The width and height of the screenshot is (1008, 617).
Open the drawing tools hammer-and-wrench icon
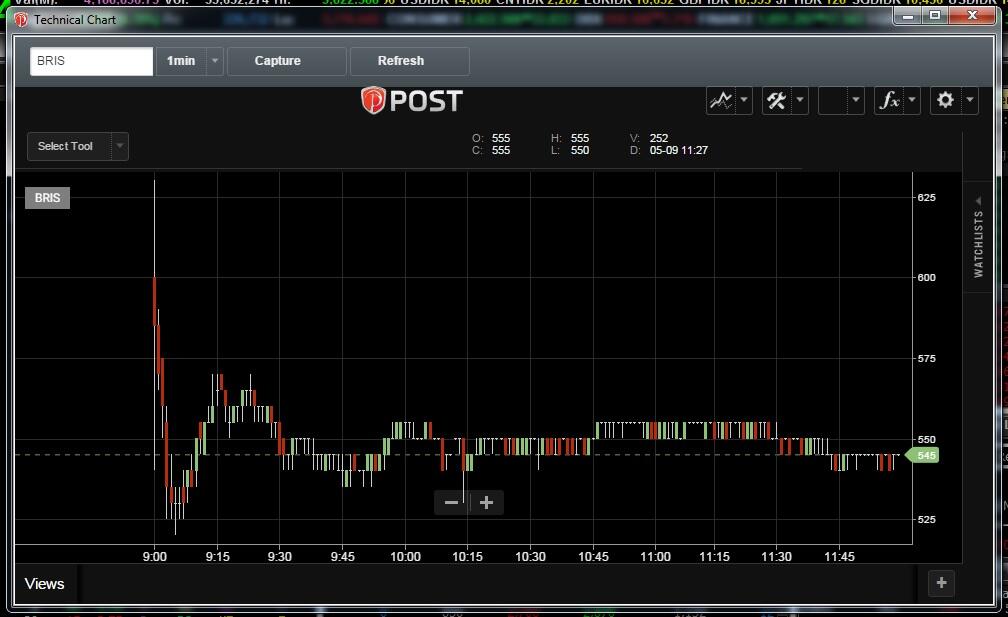pyautogui.click(x=777, y=100)
